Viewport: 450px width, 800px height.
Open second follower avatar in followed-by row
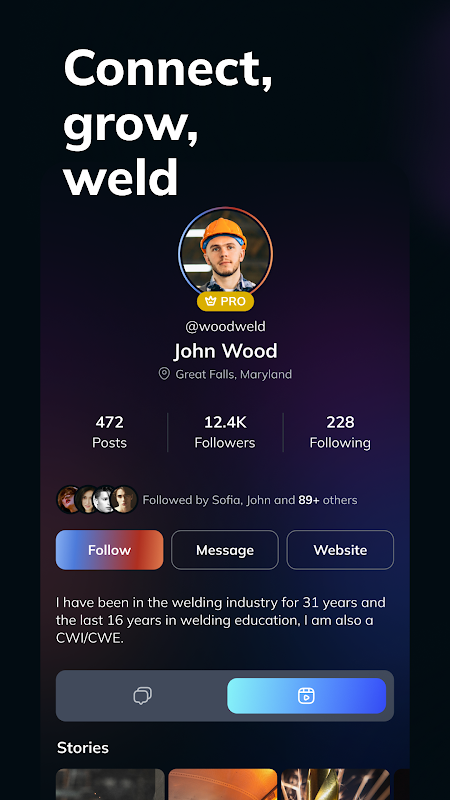point(87,499)
